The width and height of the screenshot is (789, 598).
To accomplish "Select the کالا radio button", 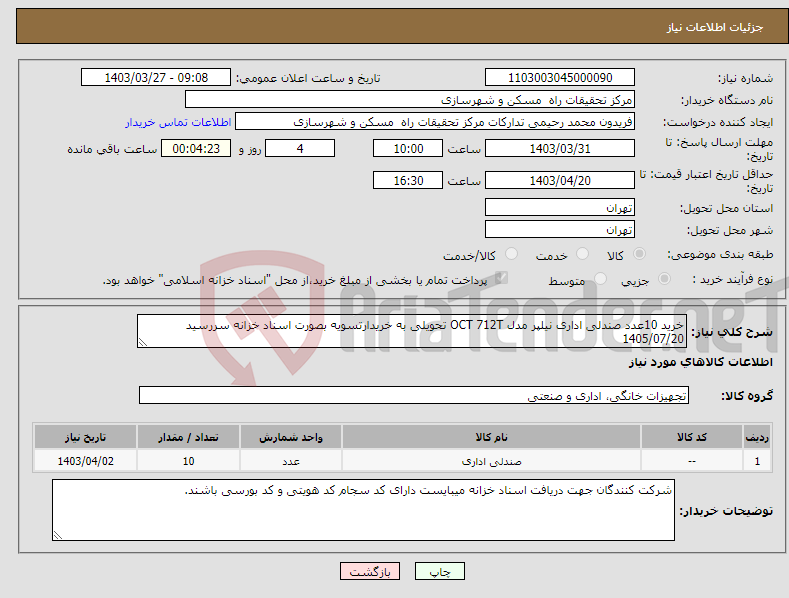I will [x=639, y=254].
